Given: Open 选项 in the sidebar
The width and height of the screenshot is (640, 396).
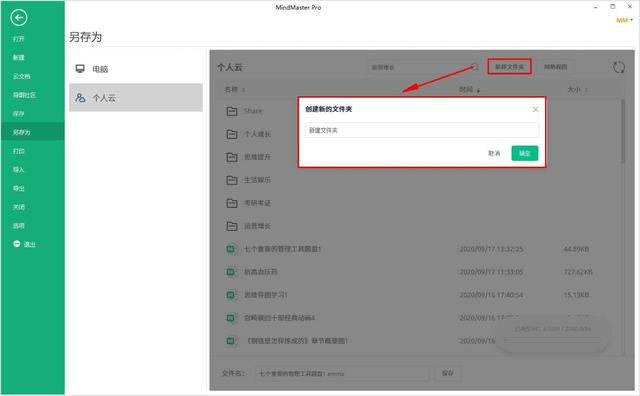Looking at the screenshot, I should click(18, 226).
